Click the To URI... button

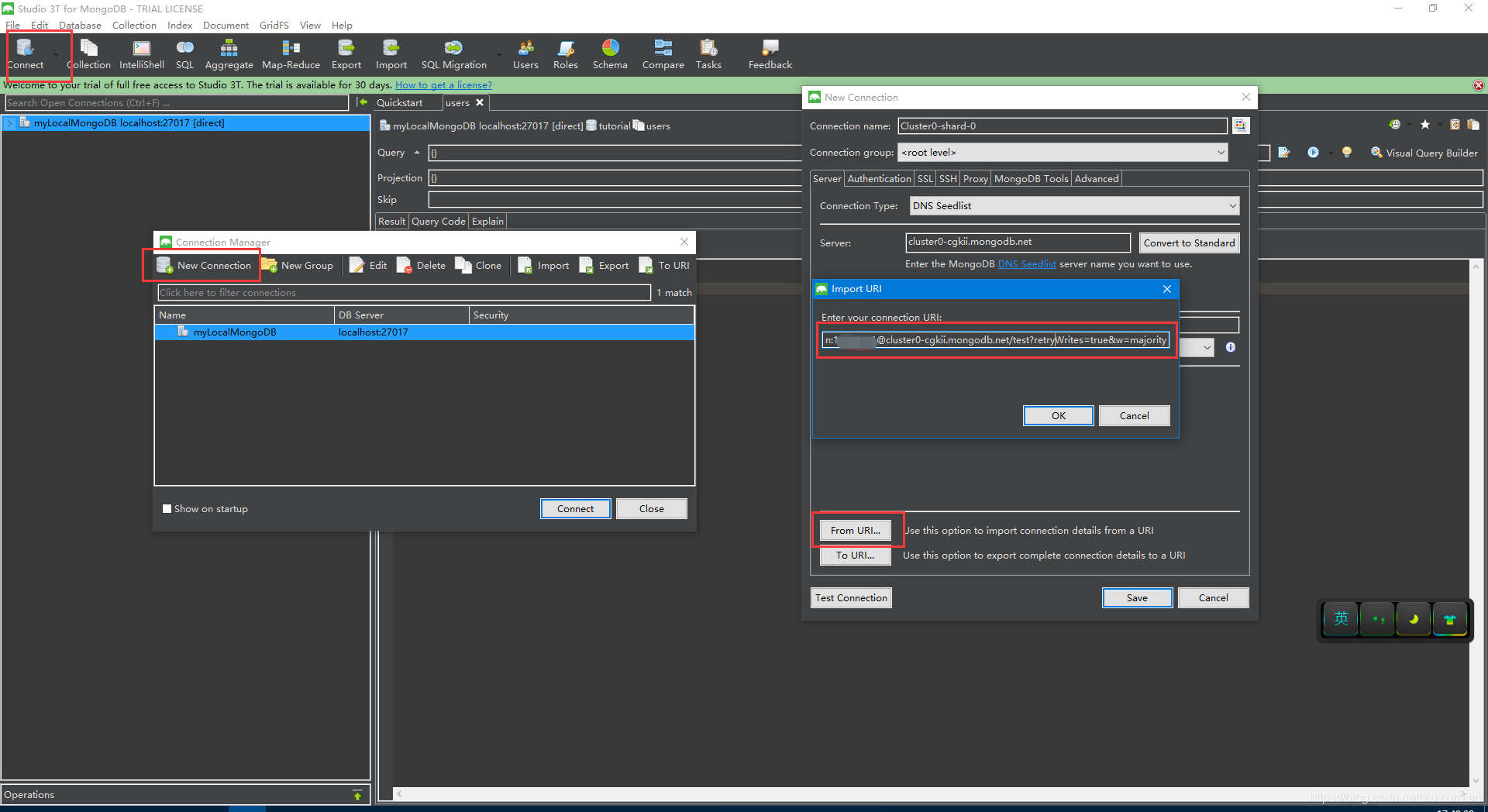[x=855, y=555]
